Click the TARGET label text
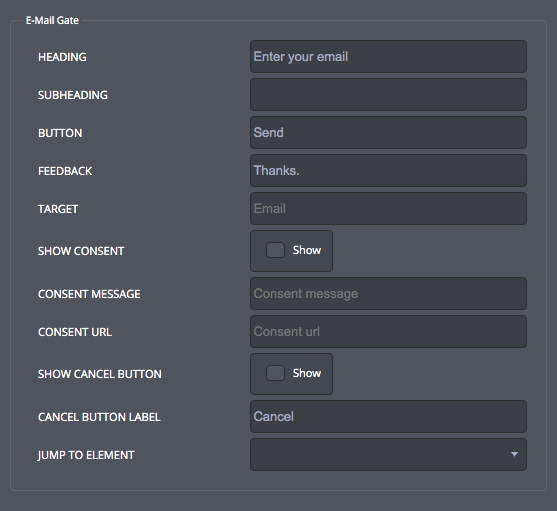Viewport: 557px width, 511px height. pyautogui.click(x=58, y=209)
